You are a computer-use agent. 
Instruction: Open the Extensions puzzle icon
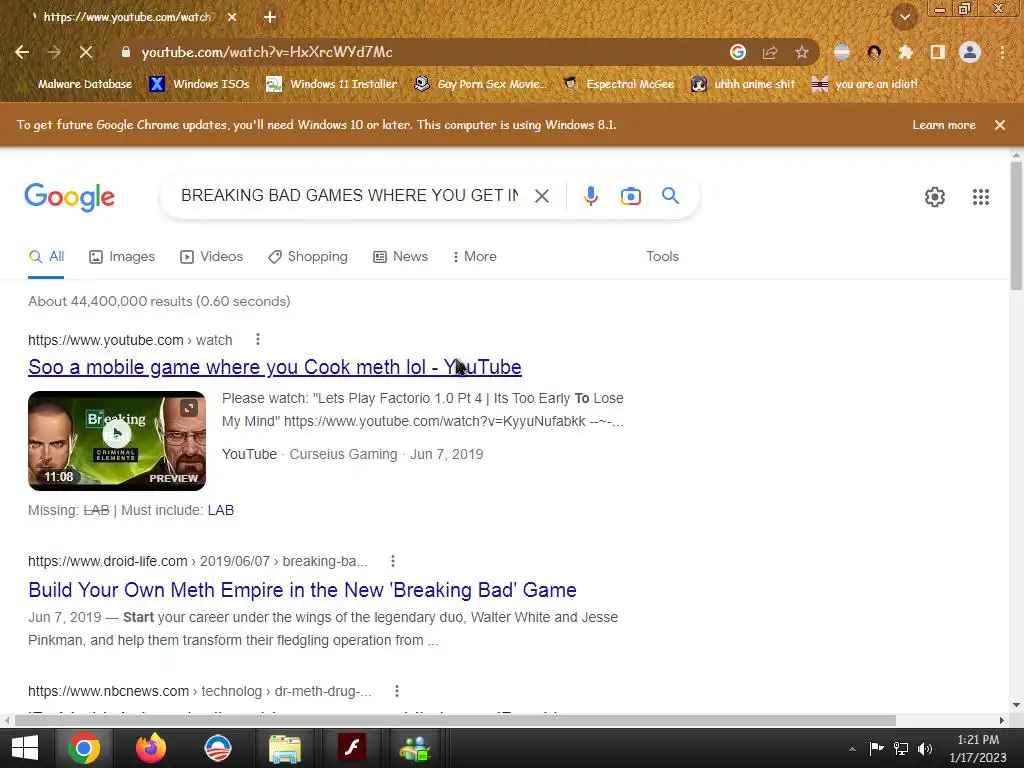coord(906,52)
